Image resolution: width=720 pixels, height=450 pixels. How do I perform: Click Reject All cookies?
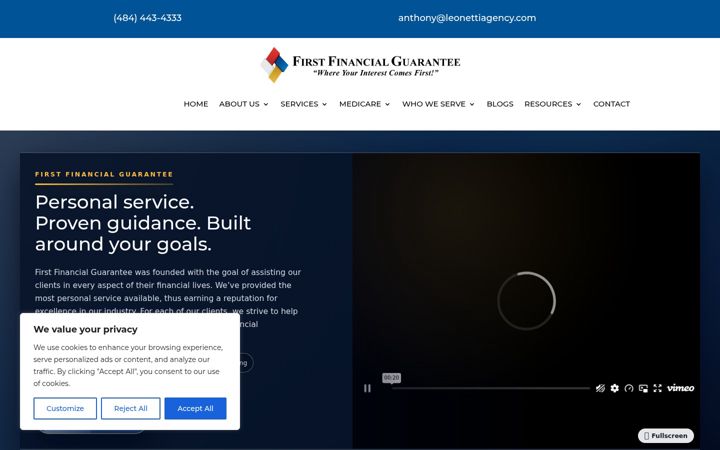(131, 409)
